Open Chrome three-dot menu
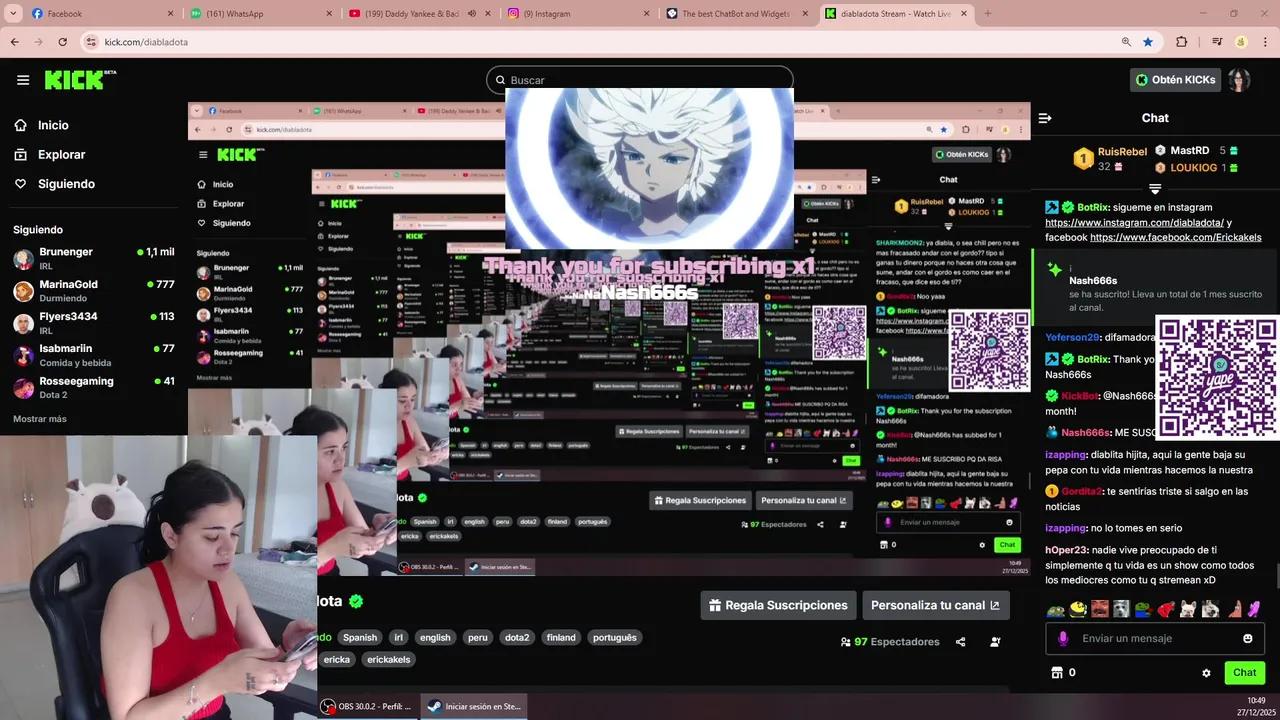1280x720 pixels. (1264, 42)
